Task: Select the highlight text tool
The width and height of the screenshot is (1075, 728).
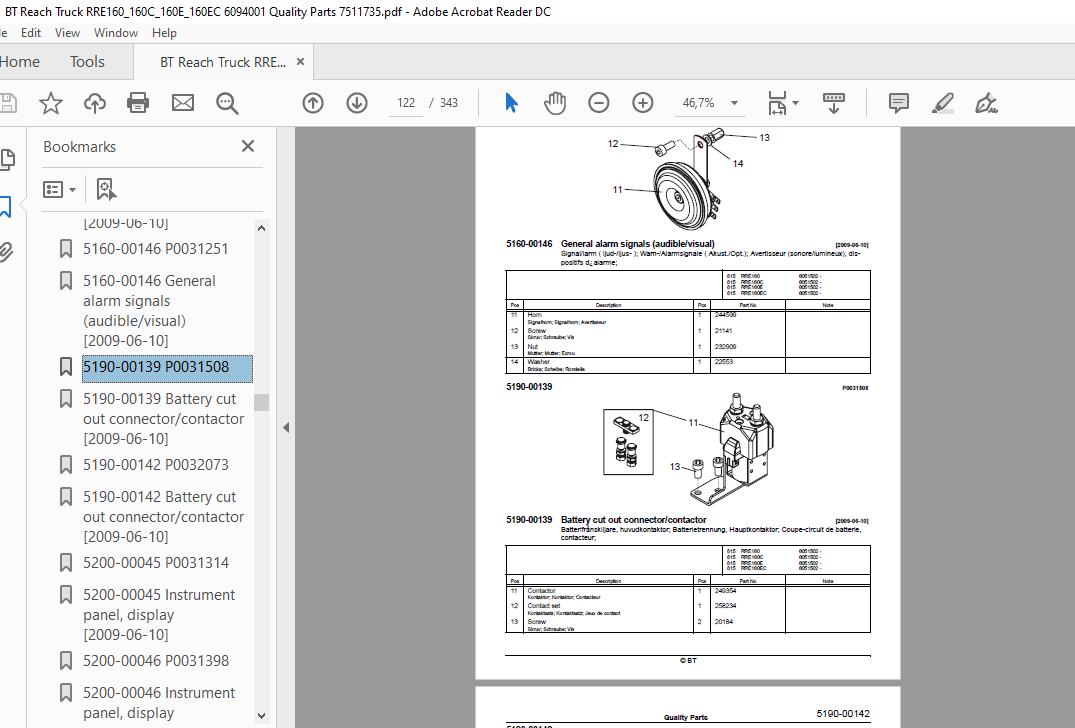Action: (x=943, y=104)
